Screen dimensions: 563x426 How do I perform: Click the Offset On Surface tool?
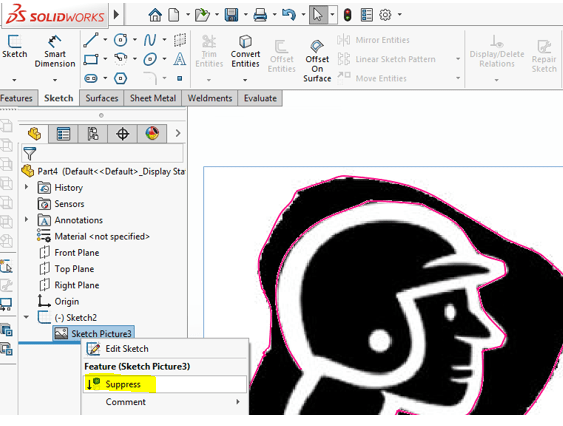(317, 61)
